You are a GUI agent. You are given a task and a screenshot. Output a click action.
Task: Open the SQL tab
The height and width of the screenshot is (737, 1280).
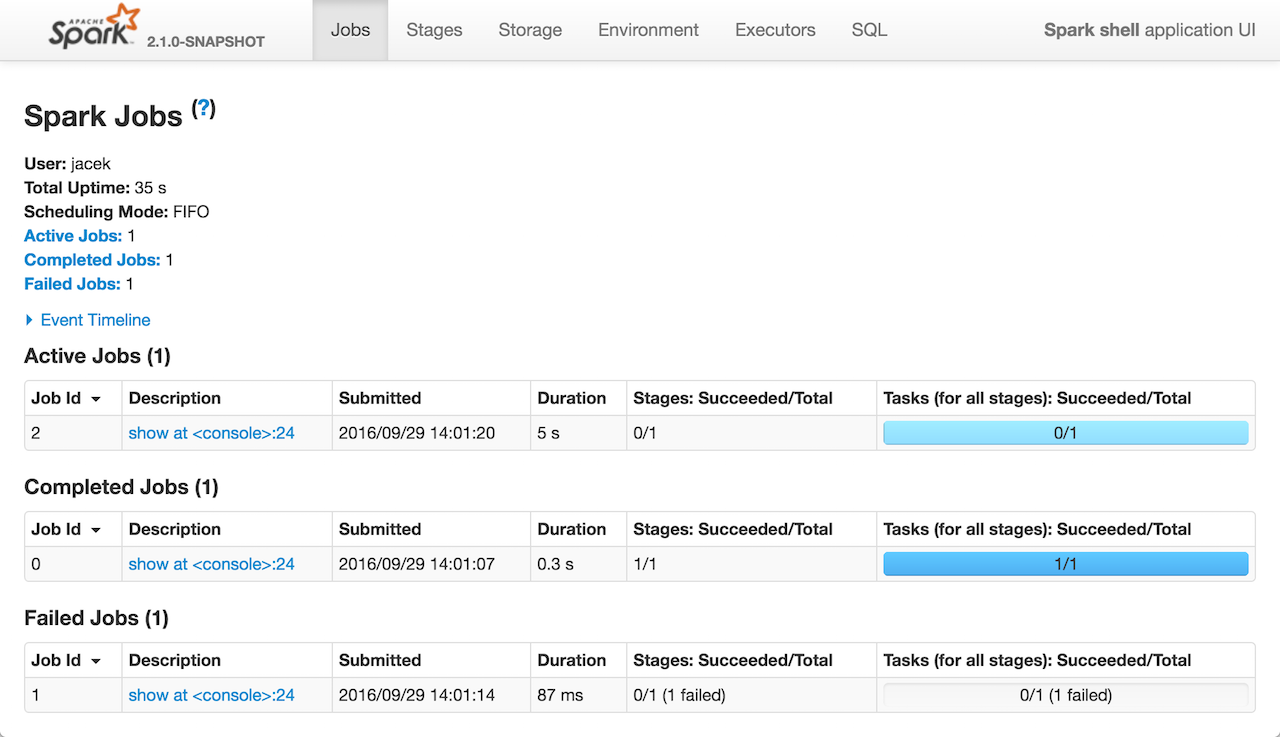coord(869,30)
